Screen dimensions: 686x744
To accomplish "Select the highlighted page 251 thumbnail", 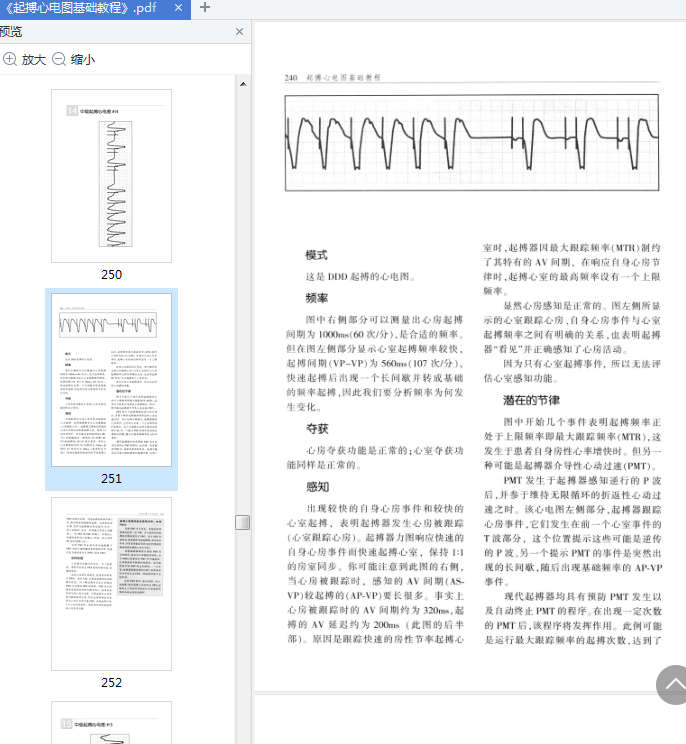I will coord(111,380).
